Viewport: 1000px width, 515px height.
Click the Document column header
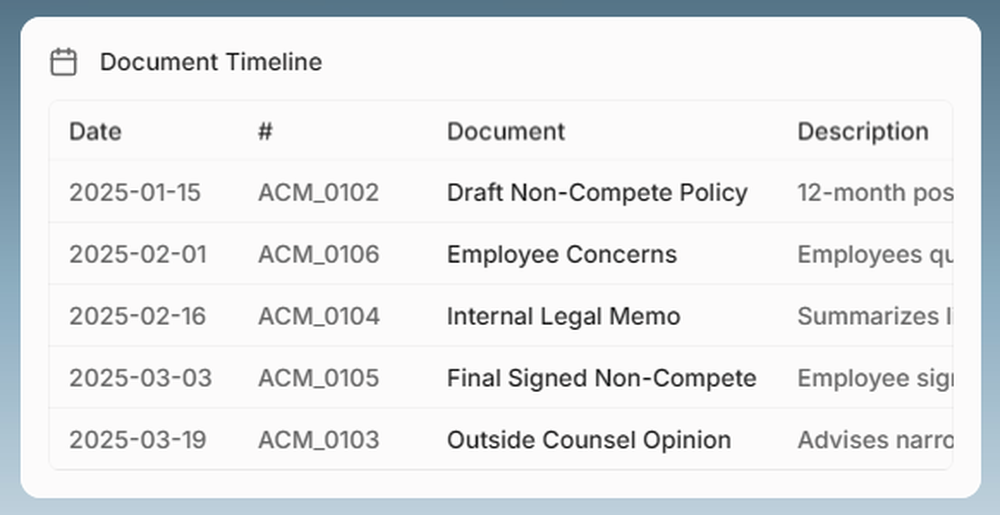pyautogui.click(x=505, y=131)
